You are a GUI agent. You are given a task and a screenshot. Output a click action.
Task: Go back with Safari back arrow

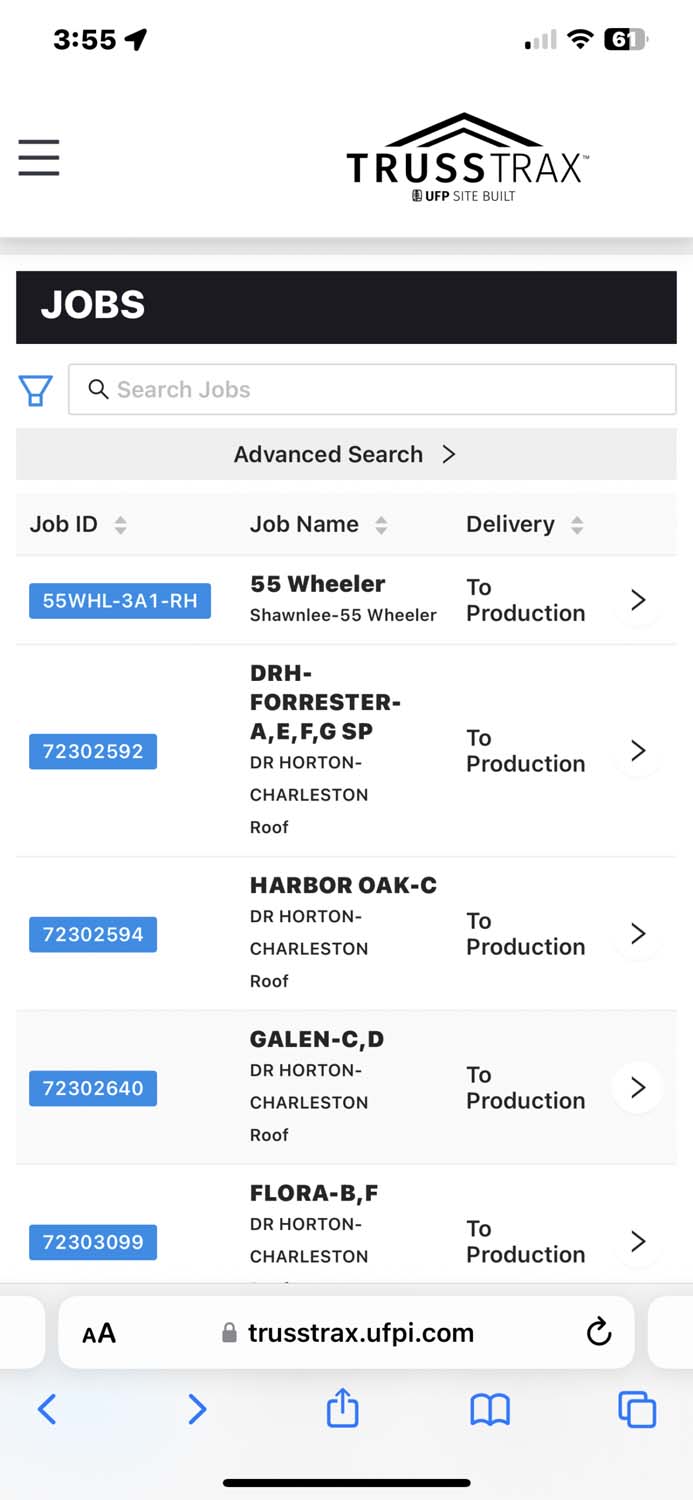point(47,1409)
